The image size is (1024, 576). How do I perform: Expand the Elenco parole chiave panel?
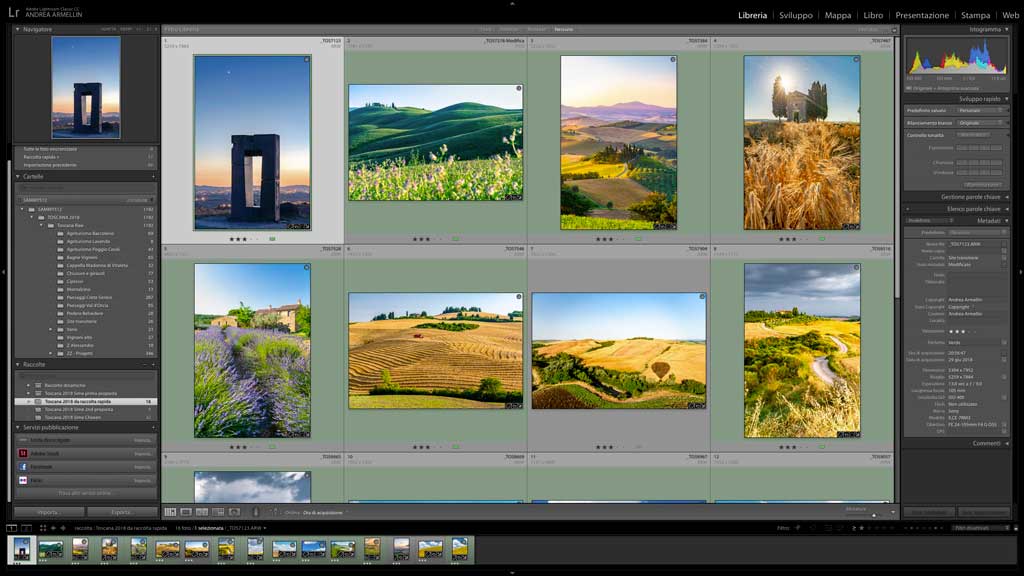click(1006, 209)
